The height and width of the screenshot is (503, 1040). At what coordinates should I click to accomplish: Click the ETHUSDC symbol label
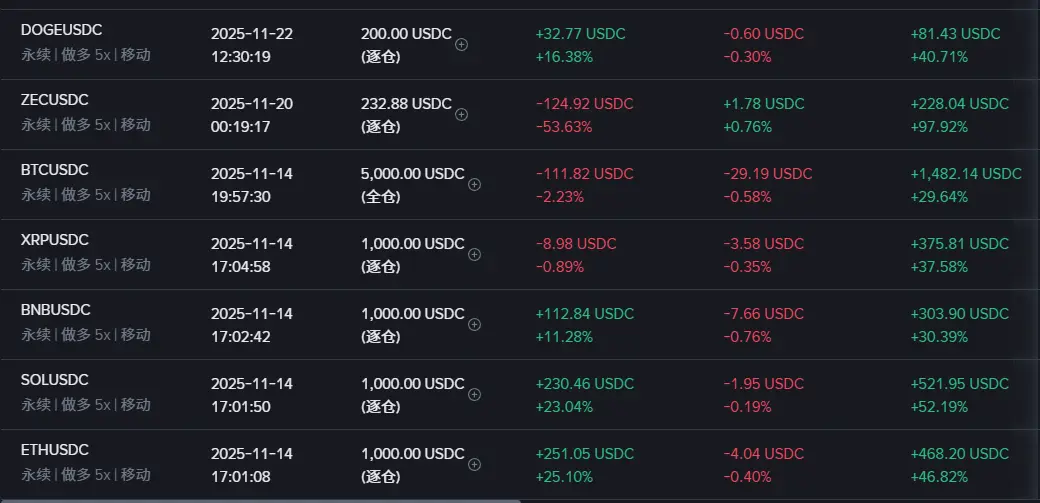tap(55, 450)
